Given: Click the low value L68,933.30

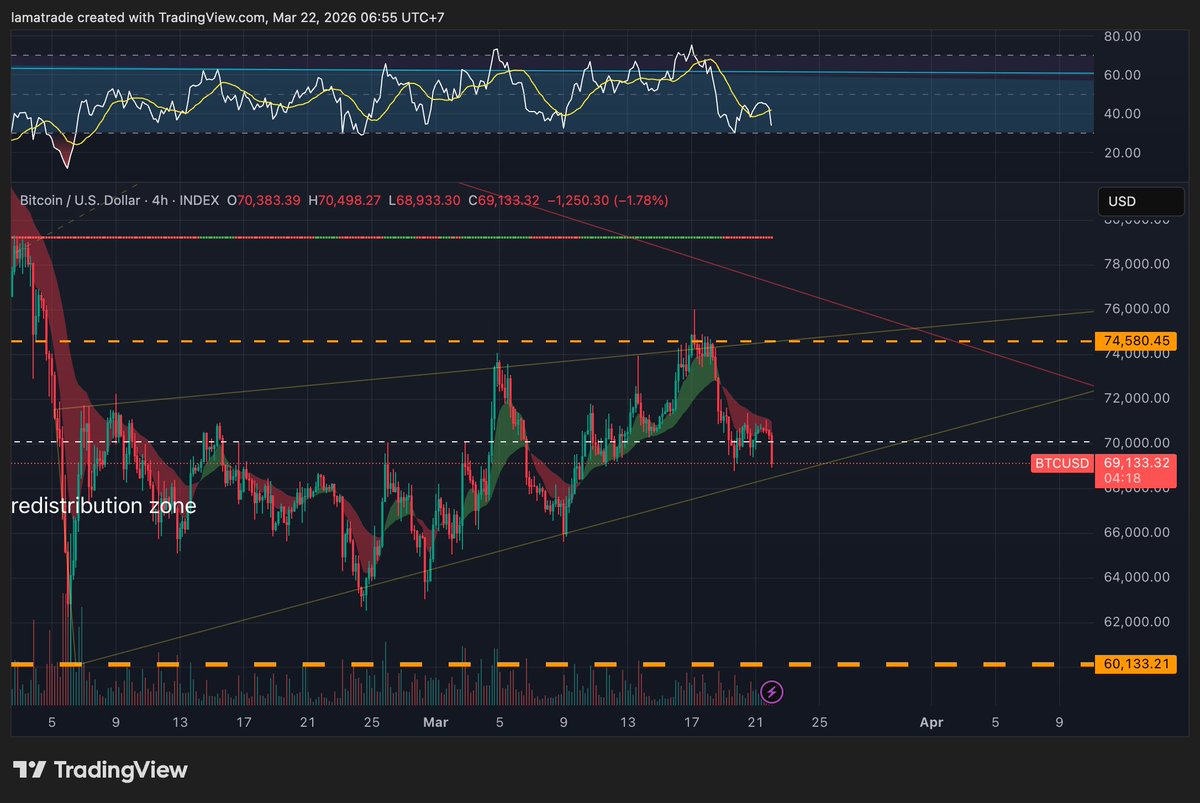Looking at the screenshot, I should 425,201.
